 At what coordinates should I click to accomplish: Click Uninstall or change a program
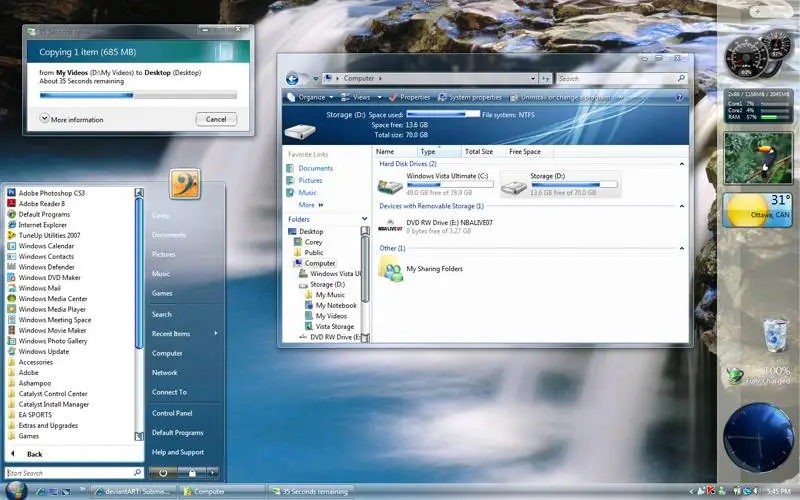click(560, 97)
